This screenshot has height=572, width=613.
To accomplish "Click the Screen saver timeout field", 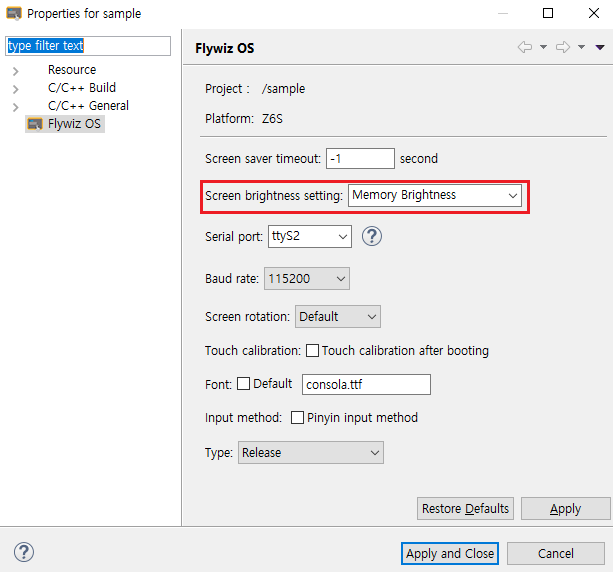I will pyautogui.click(x=360, y=158).
